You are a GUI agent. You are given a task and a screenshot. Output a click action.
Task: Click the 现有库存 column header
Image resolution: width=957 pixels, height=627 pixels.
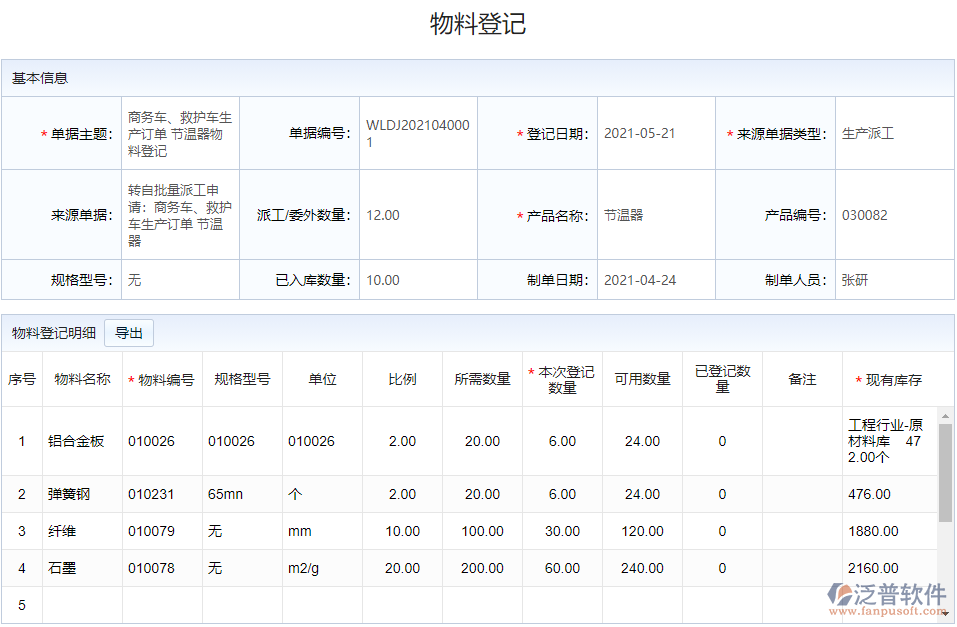890,380
